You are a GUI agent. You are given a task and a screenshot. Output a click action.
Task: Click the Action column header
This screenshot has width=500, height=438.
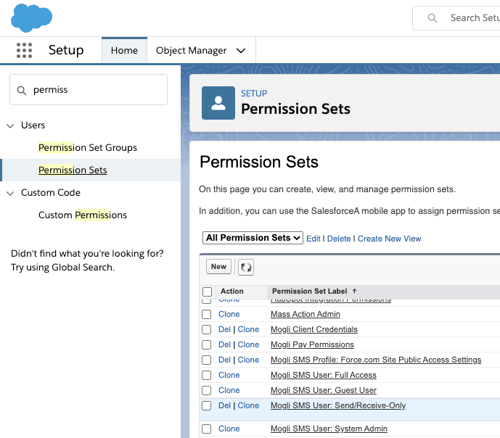coord(232,291)
